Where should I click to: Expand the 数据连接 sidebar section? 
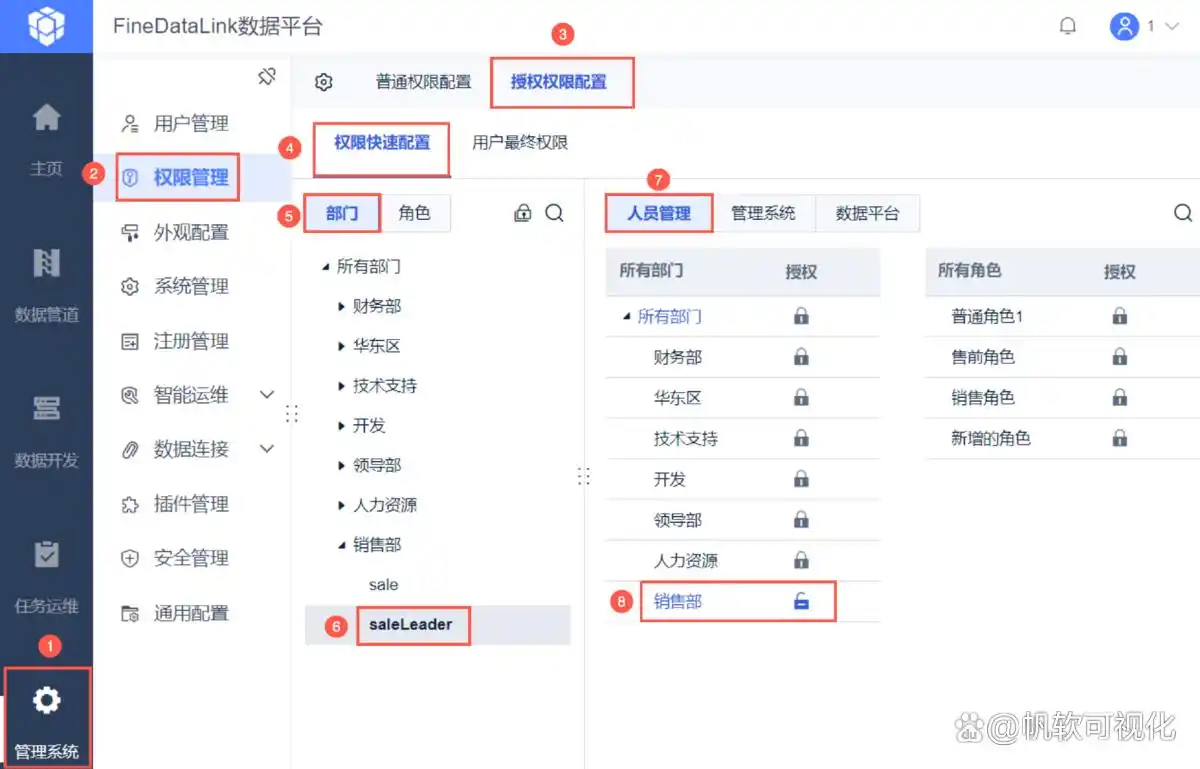click(x=267, y=449)
